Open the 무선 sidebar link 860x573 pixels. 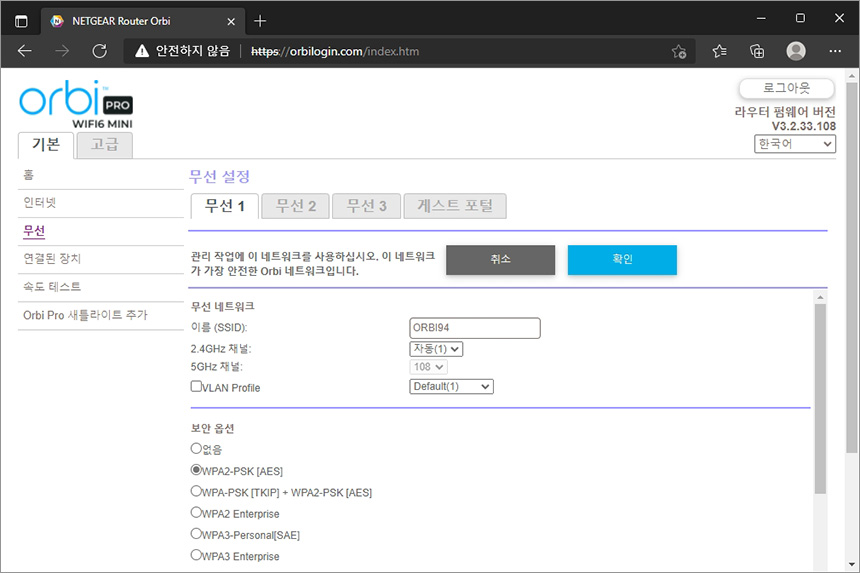34,231
